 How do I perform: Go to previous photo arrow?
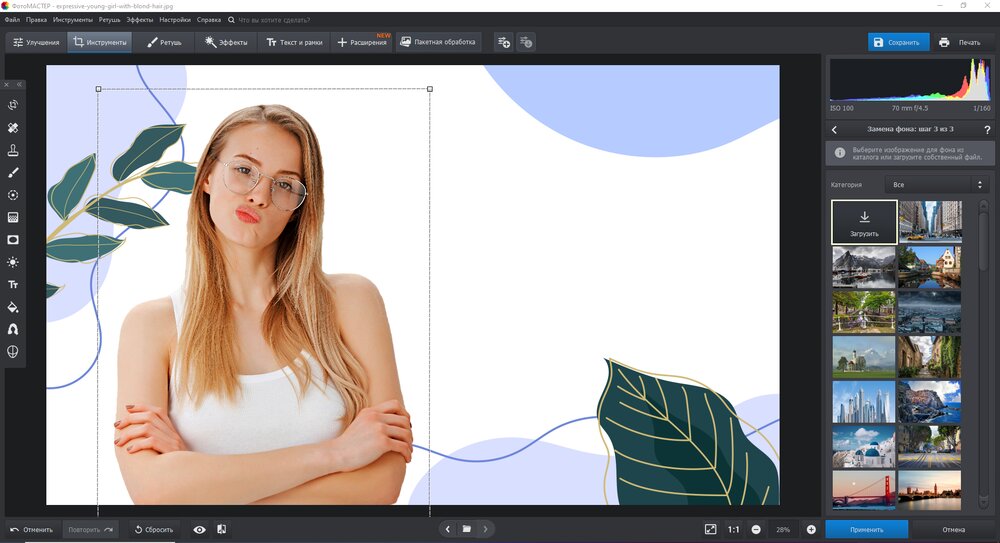pyautogui.click(x=448, y=529)
